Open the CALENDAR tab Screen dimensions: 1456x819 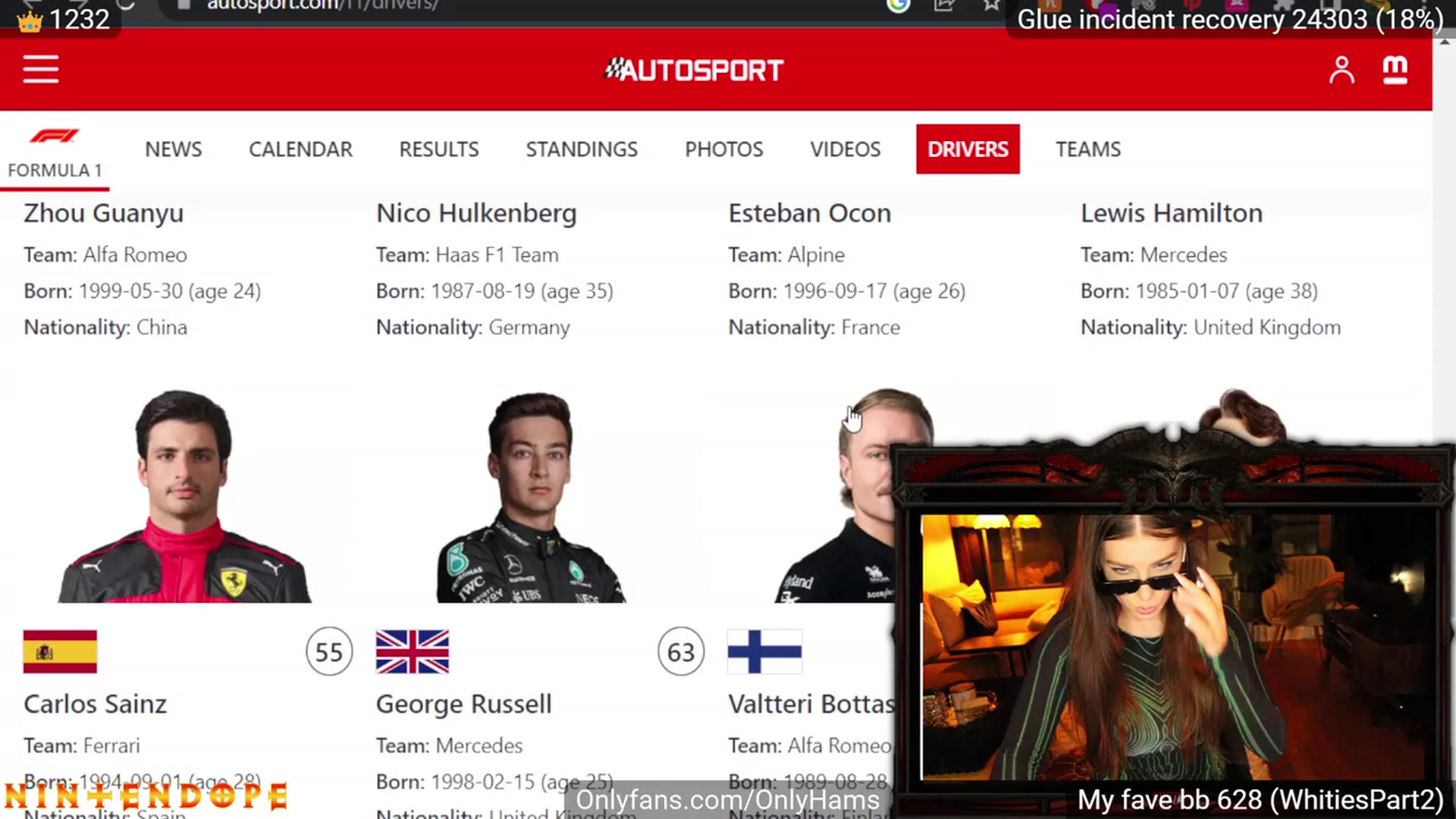point(300,149)
